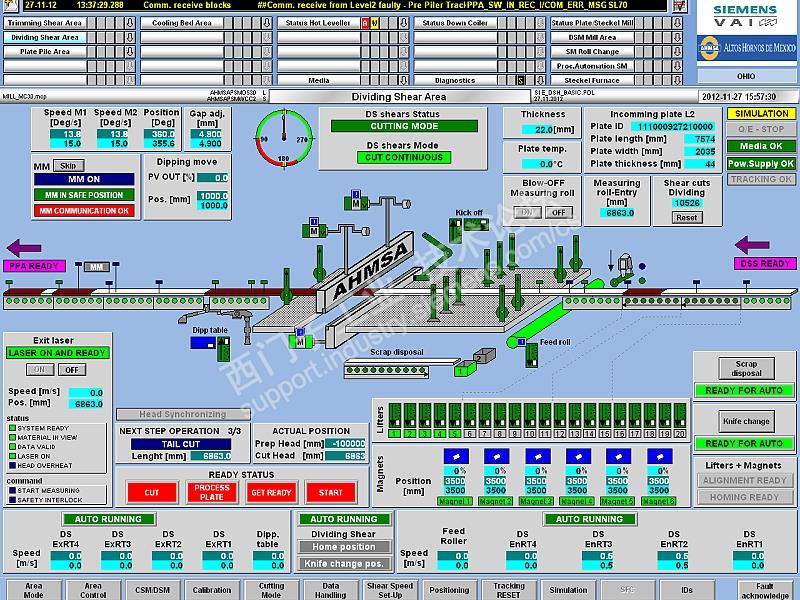The height and width of the screenshot is (600, 800).
Task: Open Cutting Mode bottom menu
Action: point(271,590)
